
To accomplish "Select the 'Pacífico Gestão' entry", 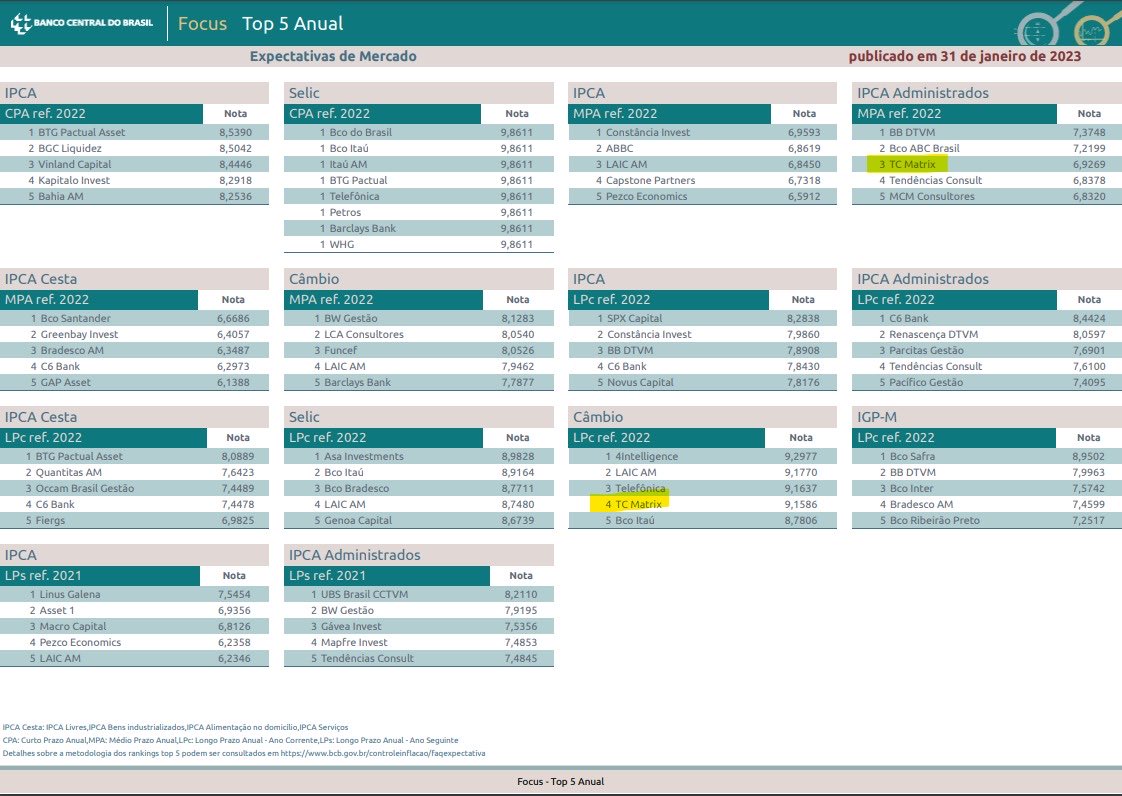I will click(926, 382).
